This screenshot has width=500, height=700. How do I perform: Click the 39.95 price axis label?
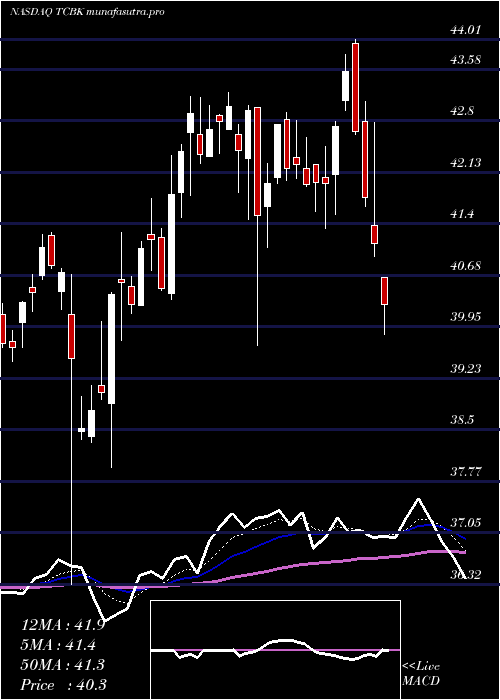466,317
